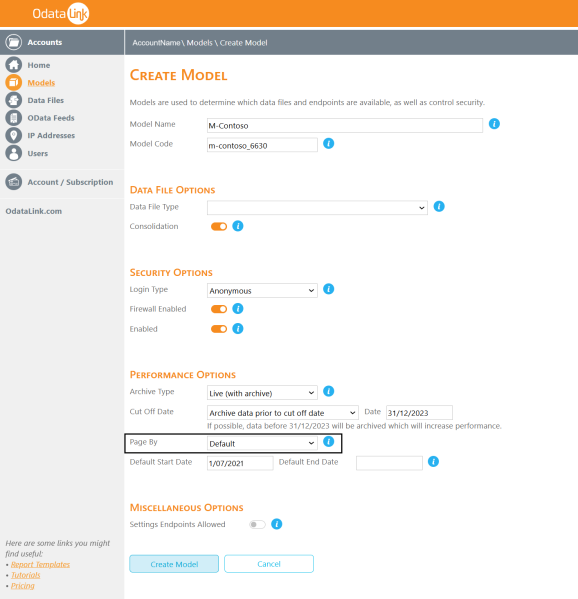Open the Pricing link
This screenshot has width=578, height=599.
coord(23,586)
